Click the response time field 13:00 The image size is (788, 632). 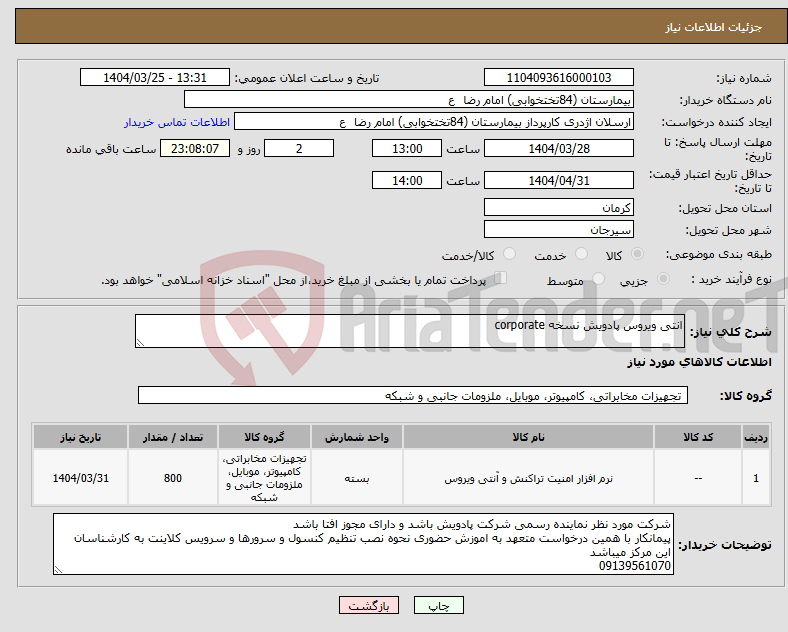(x=407, y=148)
